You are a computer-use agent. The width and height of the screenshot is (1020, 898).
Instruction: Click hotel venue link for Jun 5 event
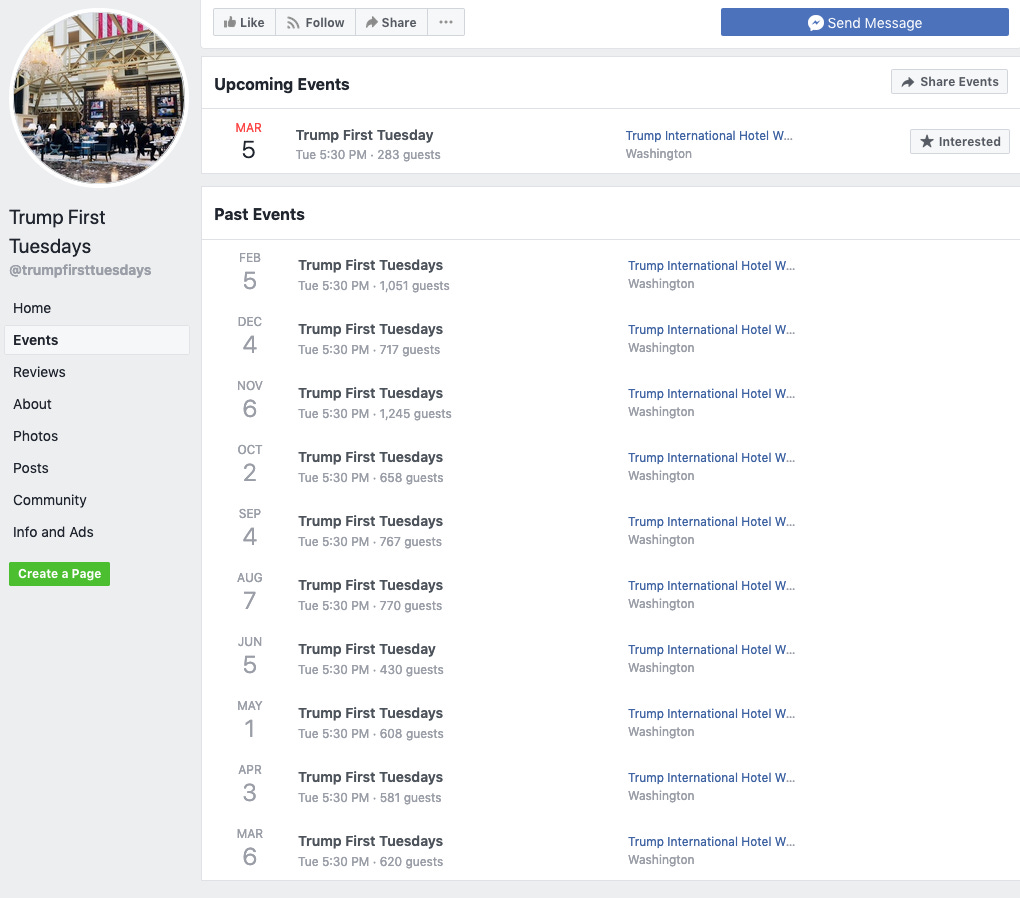[x=711, y=649]
